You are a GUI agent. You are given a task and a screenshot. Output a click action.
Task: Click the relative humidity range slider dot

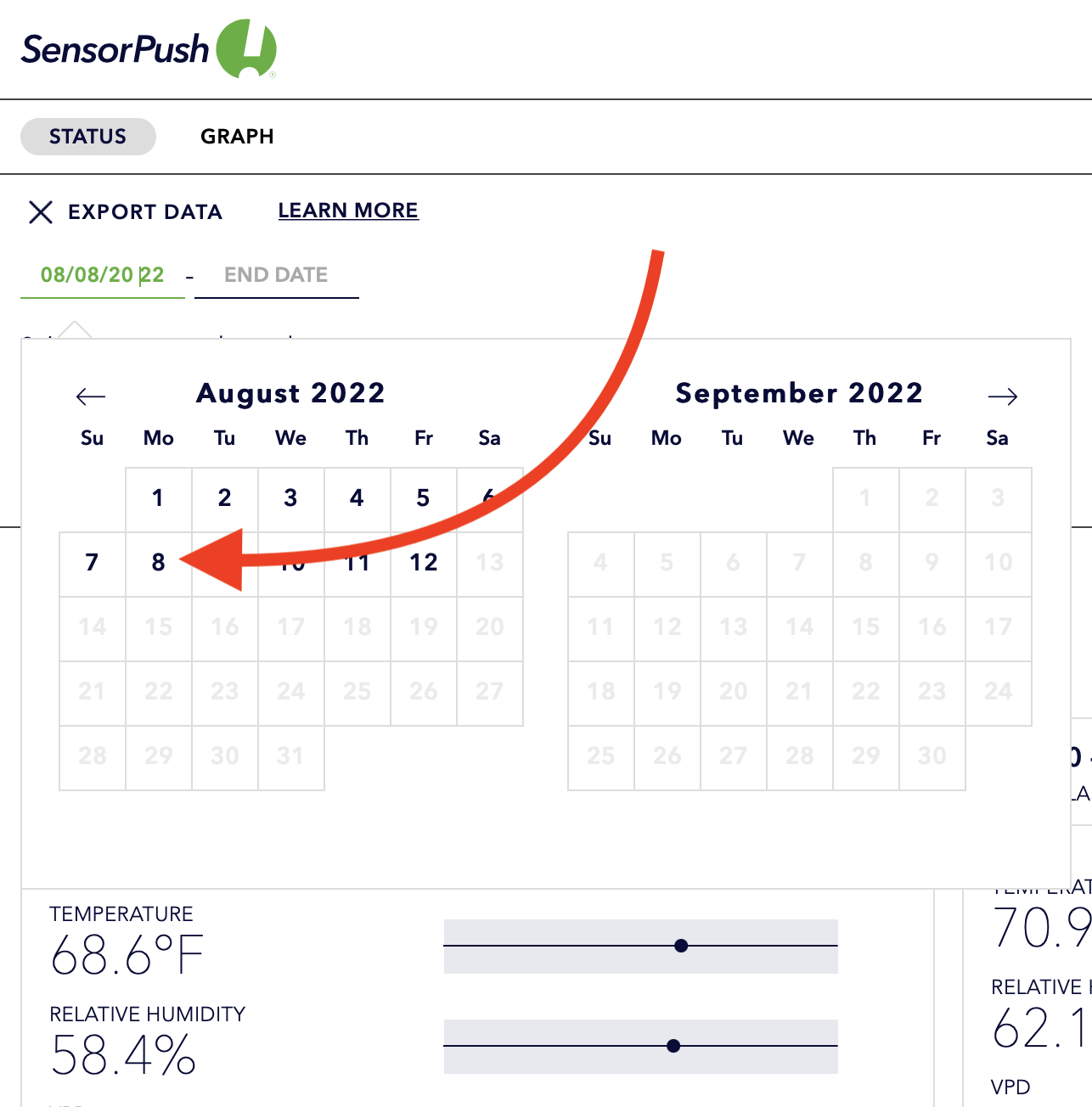tap(673, 1046)
